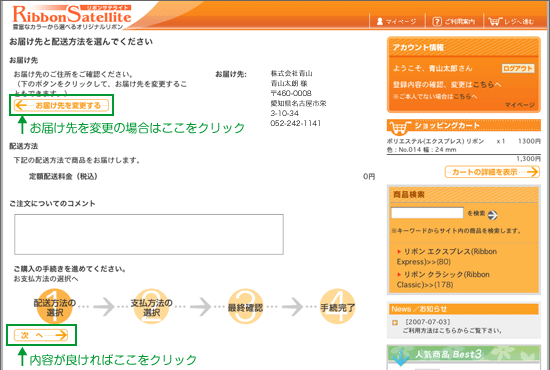
Task: Click step 4 手続完了 circle
Action: tap(337, 307)
